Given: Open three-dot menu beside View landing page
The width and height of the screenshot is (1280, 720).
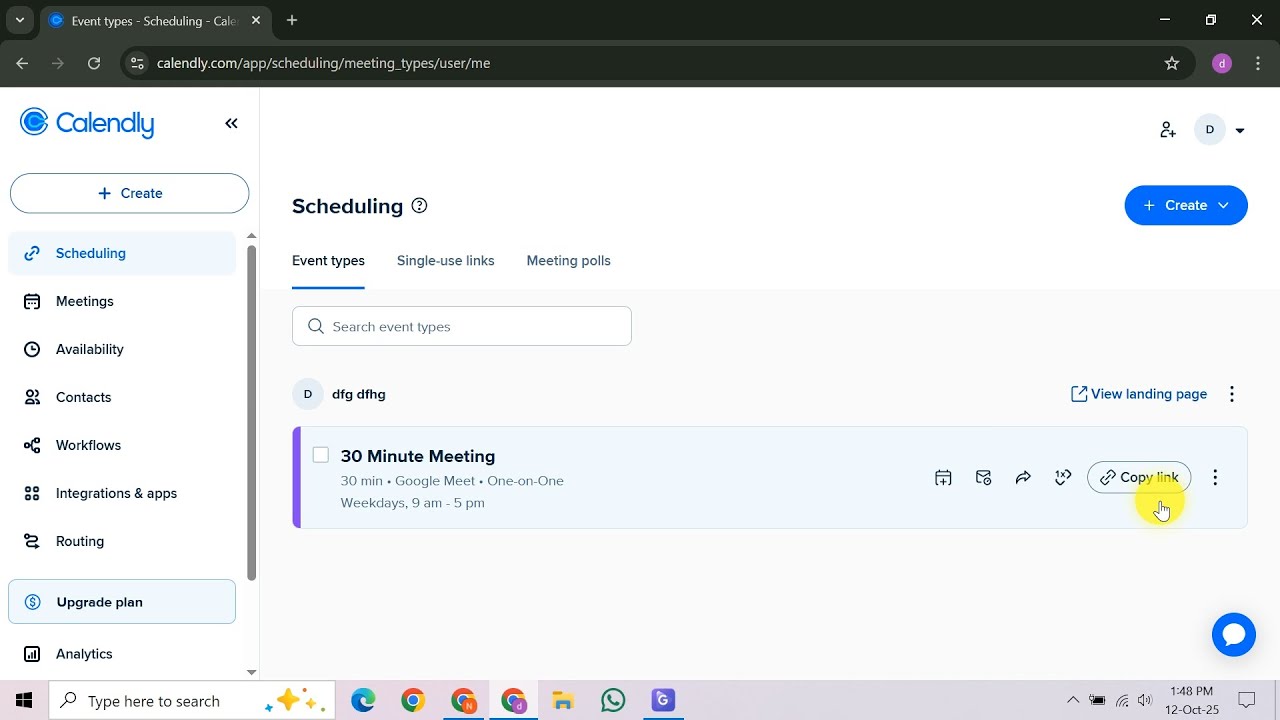Looking at the screenshot, I should click(x=1232, y=394).
